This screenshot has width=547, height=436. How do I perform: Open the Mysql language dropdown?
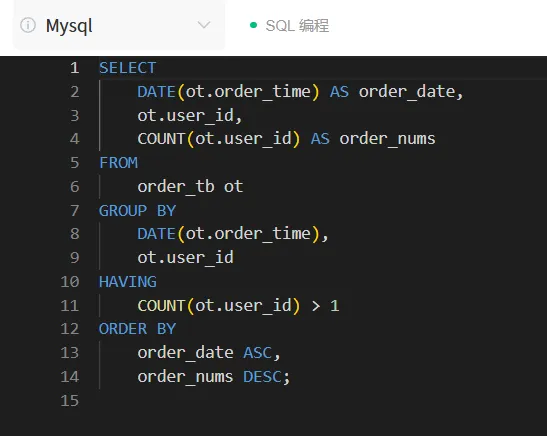pyautogui.click(x=119, y=25)
